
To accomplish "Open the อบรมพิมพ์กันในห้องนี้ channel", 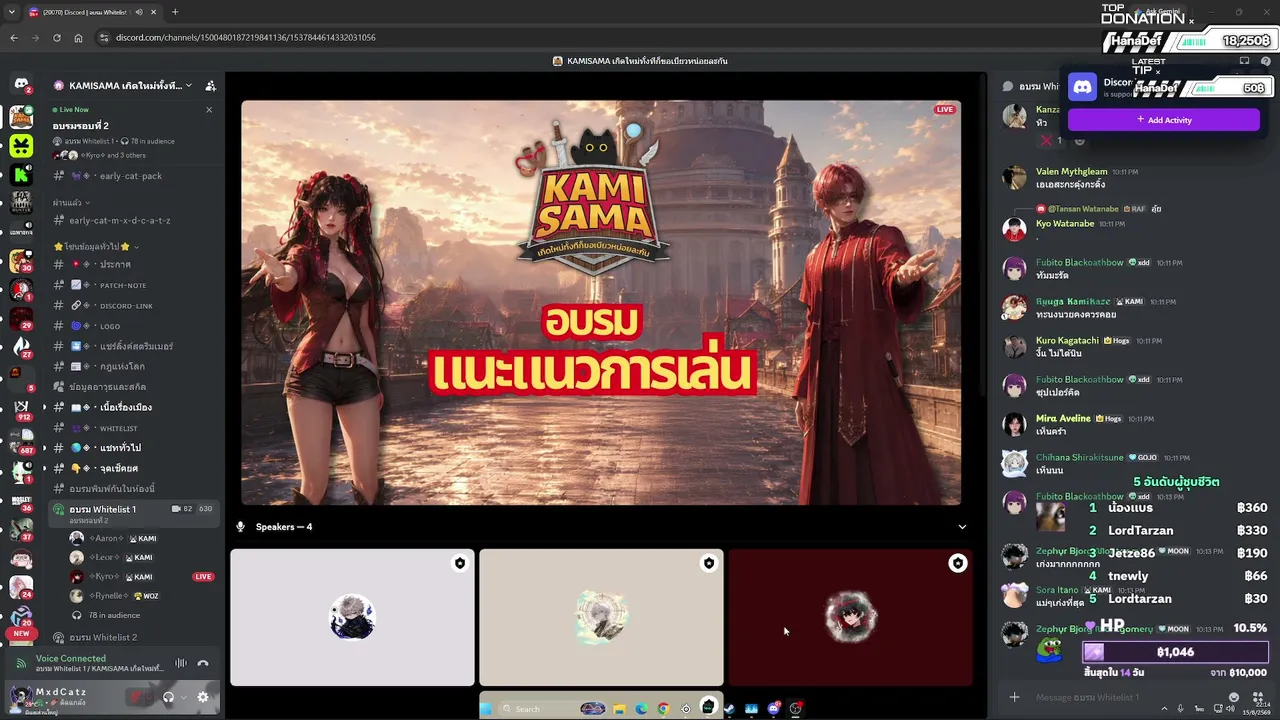I will (133, 489).
